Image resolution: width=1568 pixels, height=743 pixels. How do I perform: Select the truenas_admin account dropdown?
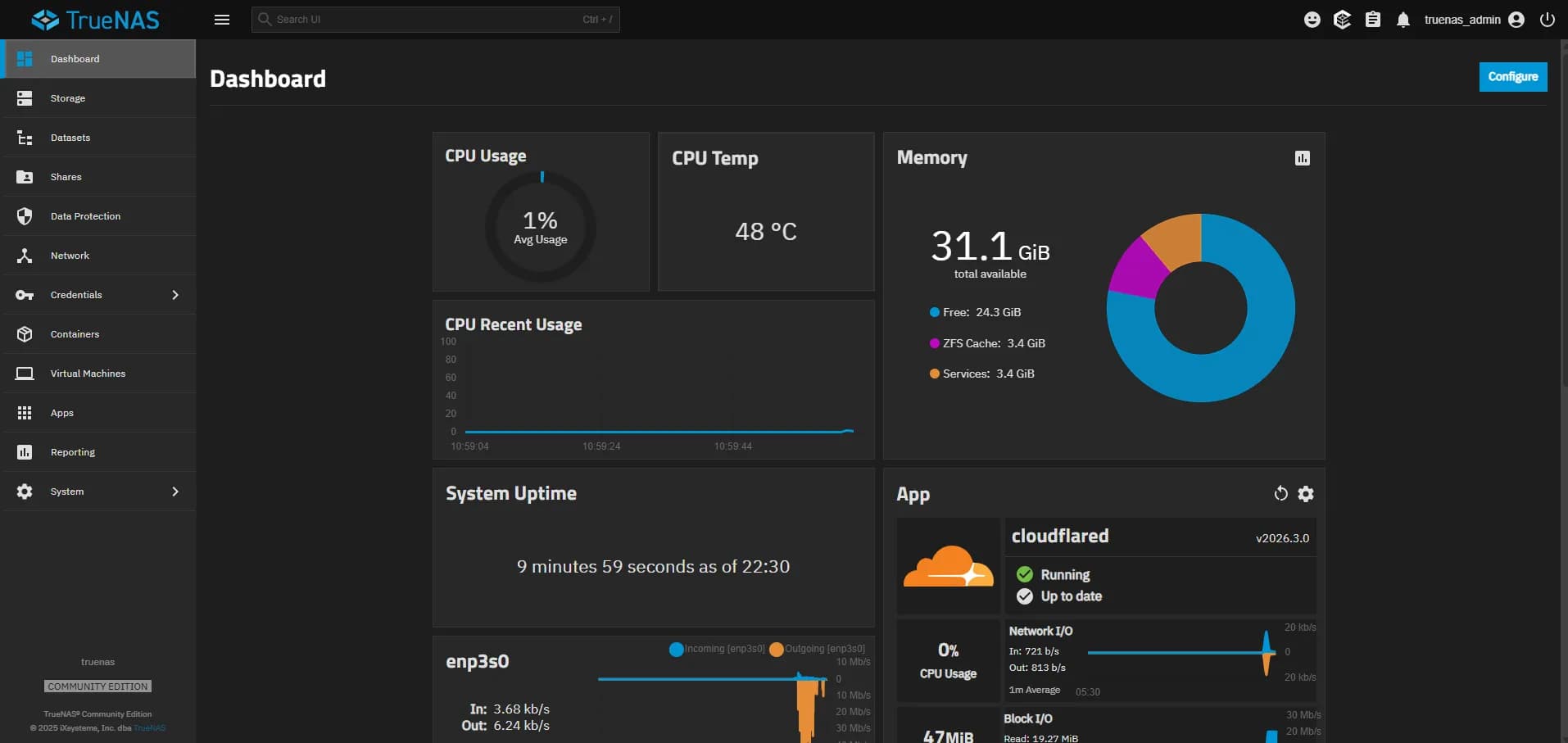pos(1464,19)
